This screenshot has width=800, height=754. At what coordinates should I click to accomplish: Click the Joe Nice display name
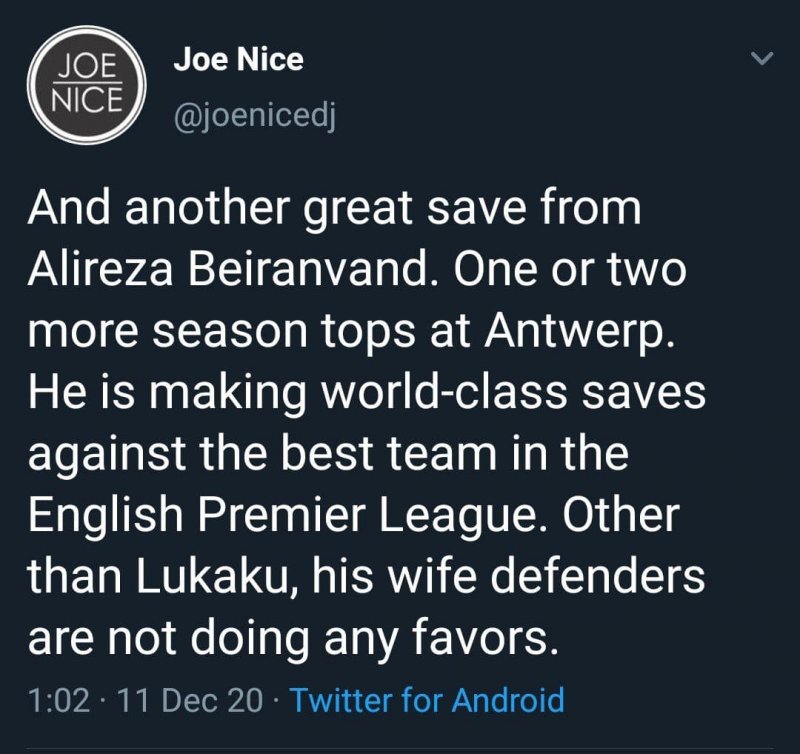[x=238, y=60]
